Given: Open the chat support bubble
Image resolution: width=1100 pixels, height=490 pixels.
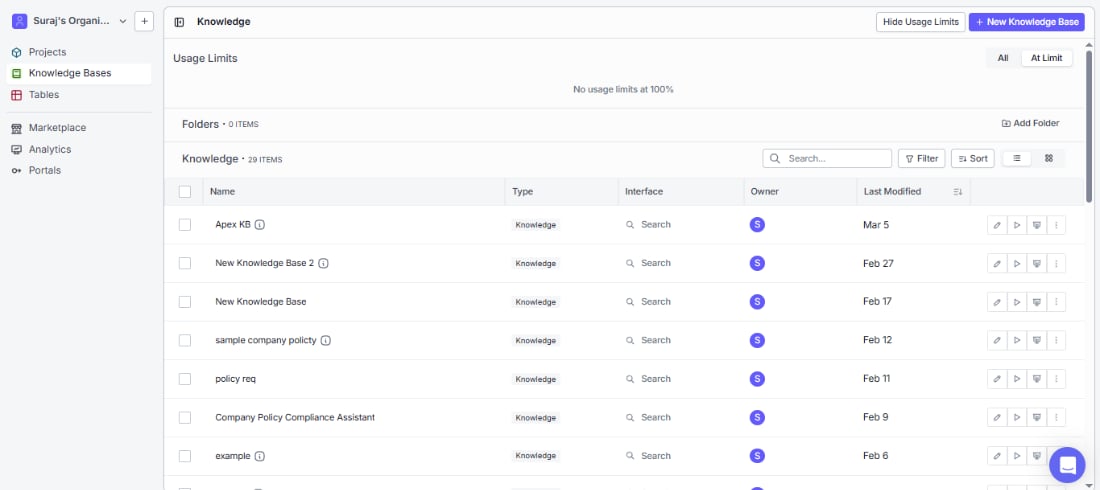Looking at the screenshot, I should pyautogui.click(x=1067, y=465).
